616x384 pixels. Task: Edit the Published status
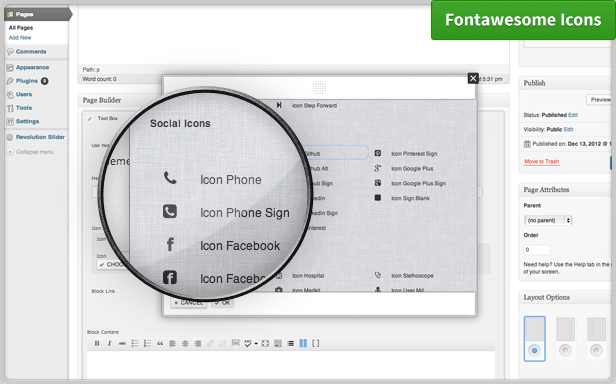pos(573,115)
